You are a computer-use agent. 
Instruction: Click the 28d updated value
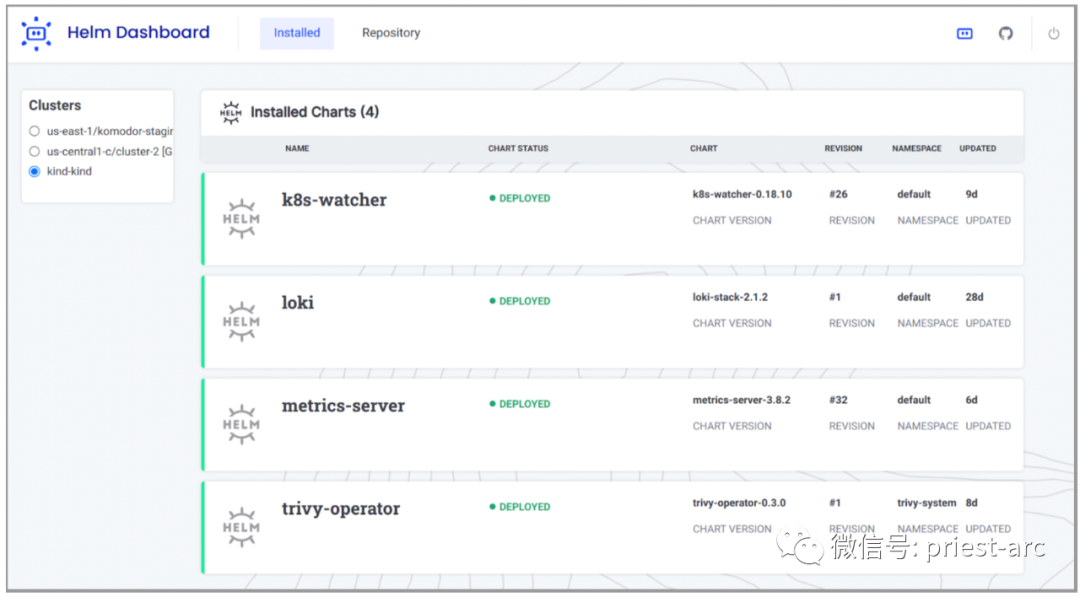click(974, 297)
